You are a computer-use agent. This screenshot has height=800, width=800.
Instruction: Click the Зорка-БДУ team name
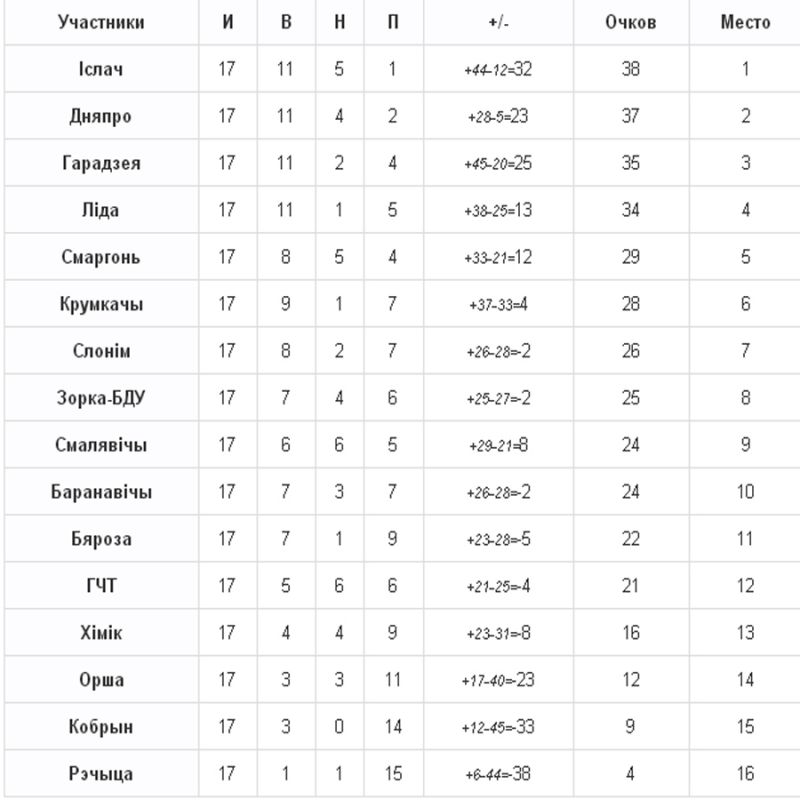click(x=101, y=398)
